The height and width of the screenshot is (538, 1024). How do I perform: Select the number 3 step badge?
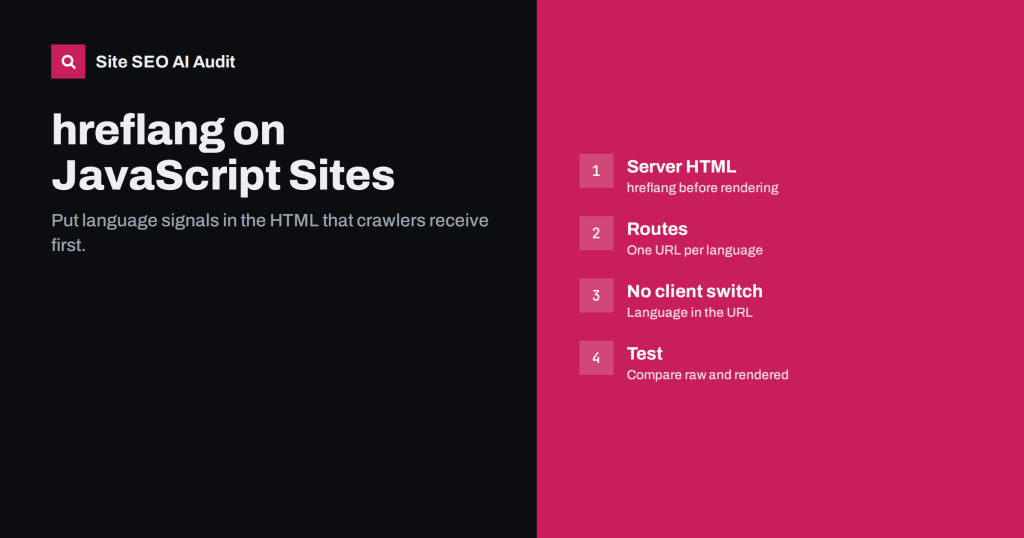tap(596, 296)
